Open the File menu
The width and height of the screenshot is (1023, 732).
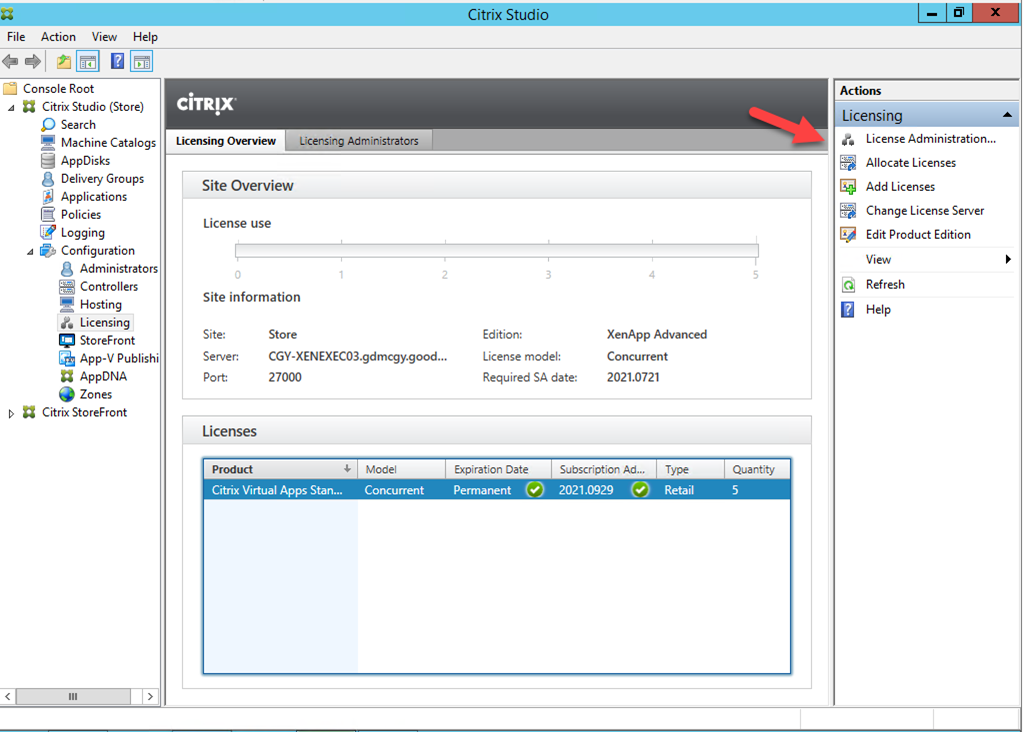tap(16, 37)
